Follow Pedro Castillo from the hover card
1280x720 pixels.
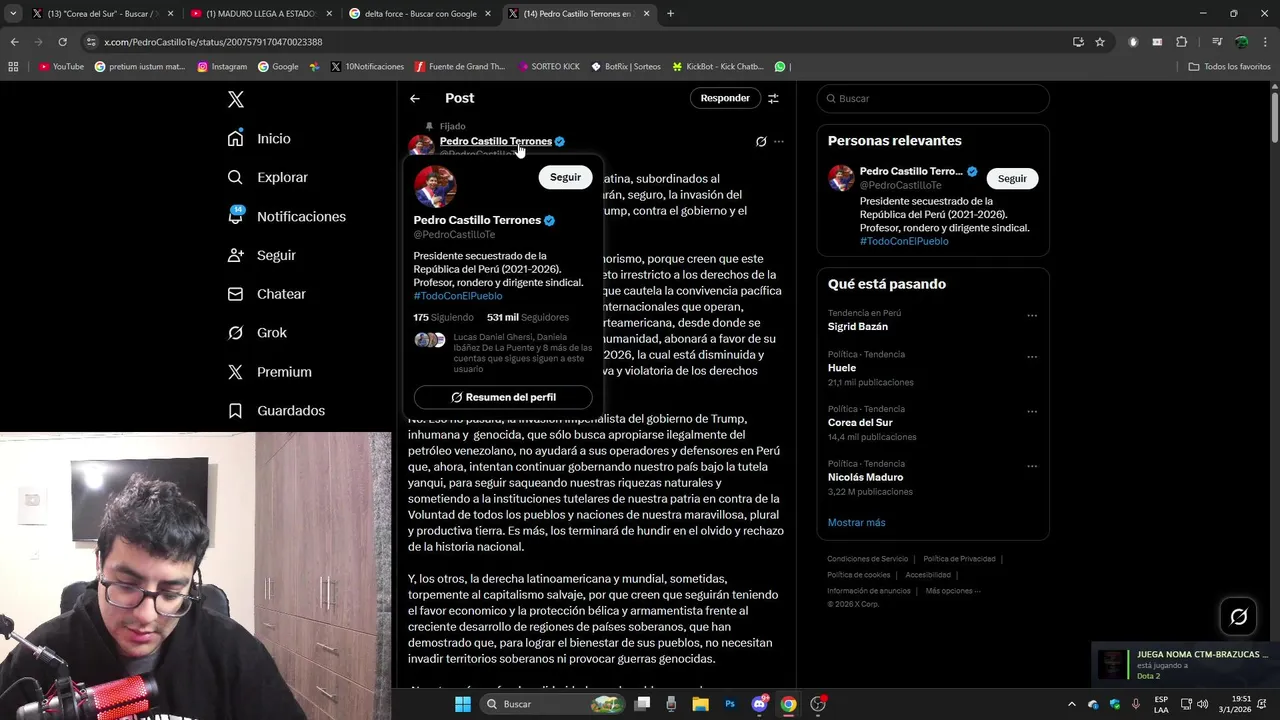coord(565,177)
